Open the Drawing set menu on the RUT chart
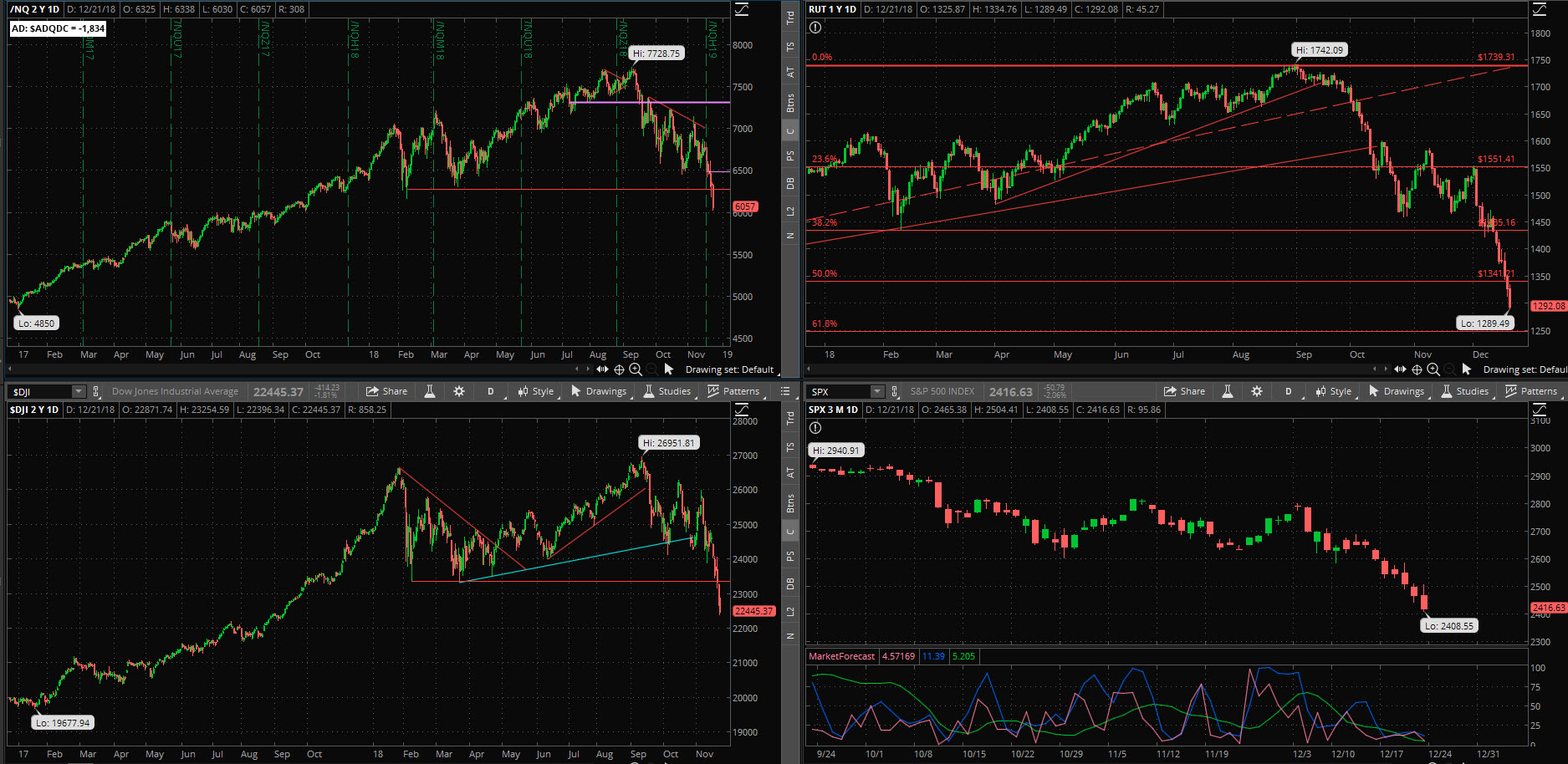 pyautogui.click(x=1525, y=369)
